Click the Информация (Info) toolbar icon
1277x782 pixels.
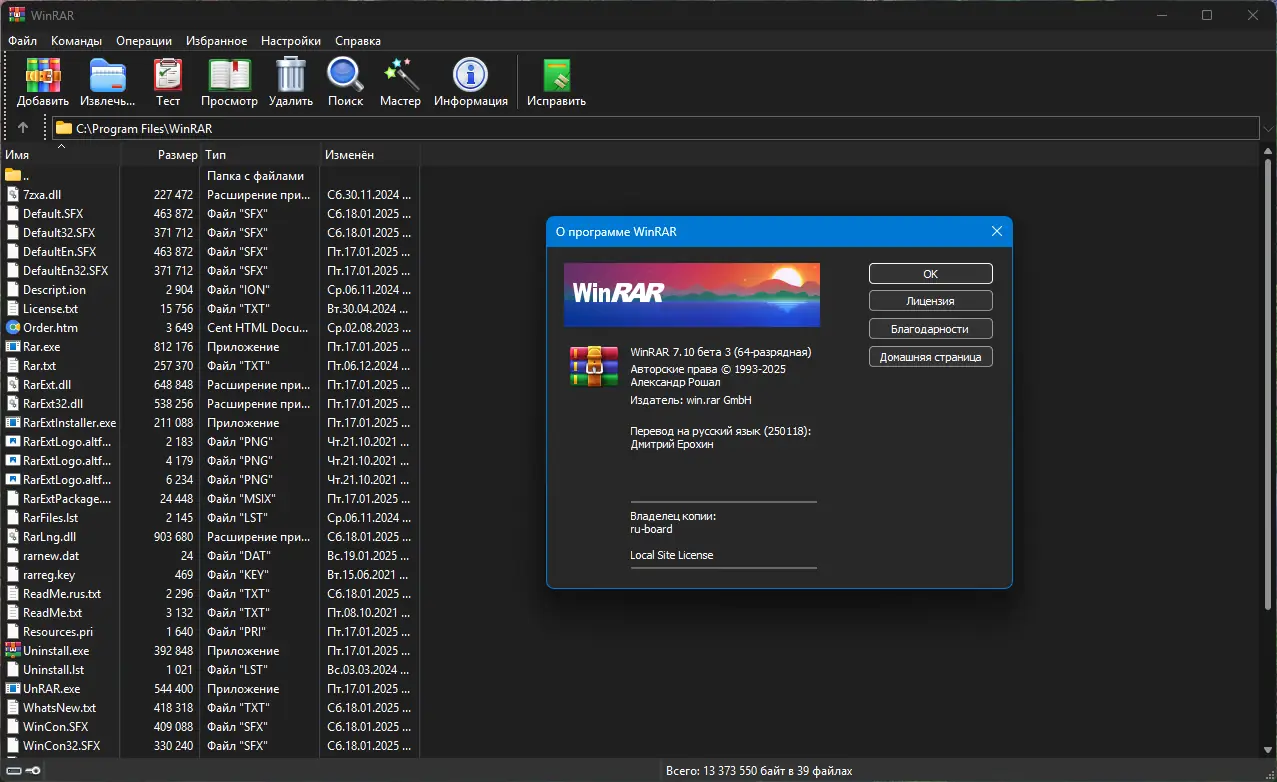(x=471, y=82)
